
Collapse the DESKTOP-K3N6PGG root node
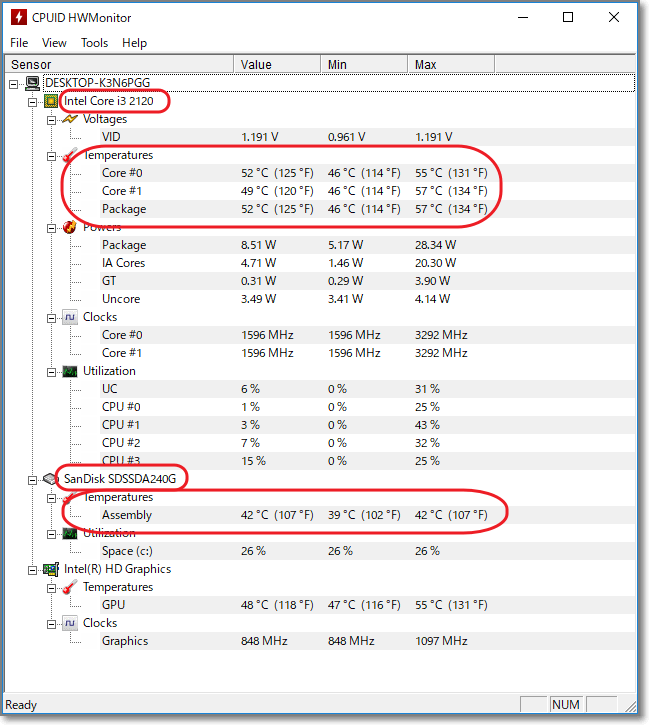[x=14, y=83]
